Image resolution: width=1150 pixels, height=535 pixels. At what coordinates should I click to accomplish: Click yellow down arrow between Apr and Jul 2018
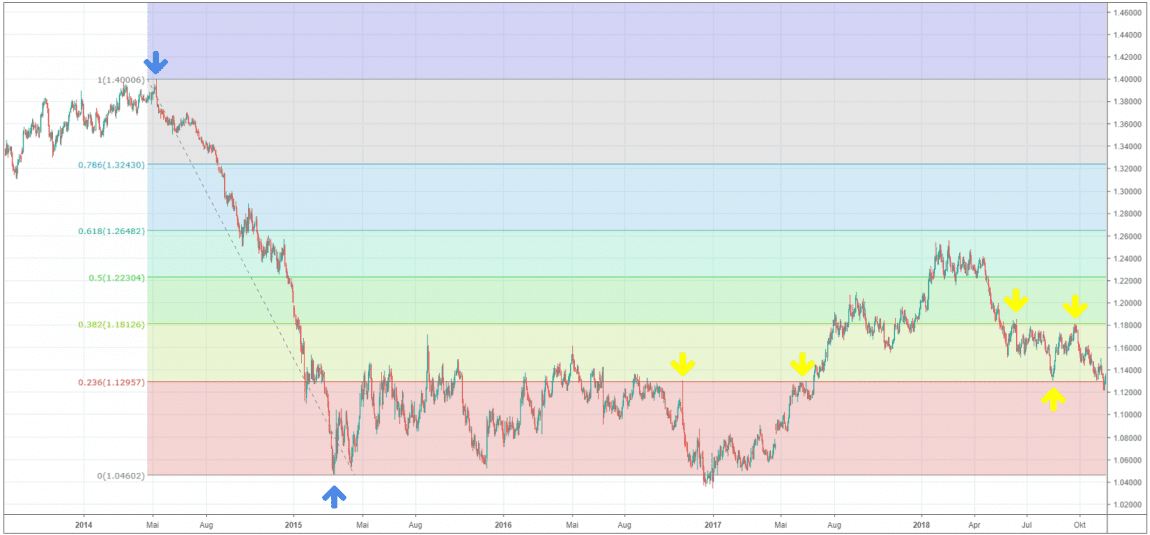coord(1016,299)
